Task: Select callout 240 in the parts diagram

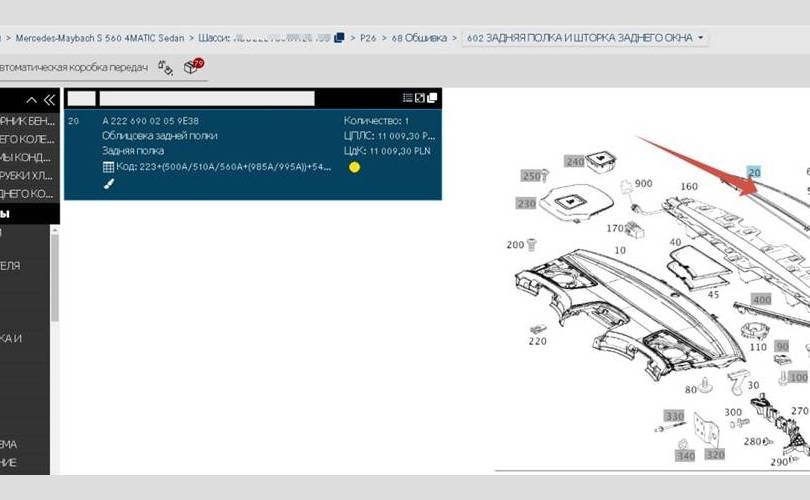Action: pyautogui.click(x=574, y=161)
